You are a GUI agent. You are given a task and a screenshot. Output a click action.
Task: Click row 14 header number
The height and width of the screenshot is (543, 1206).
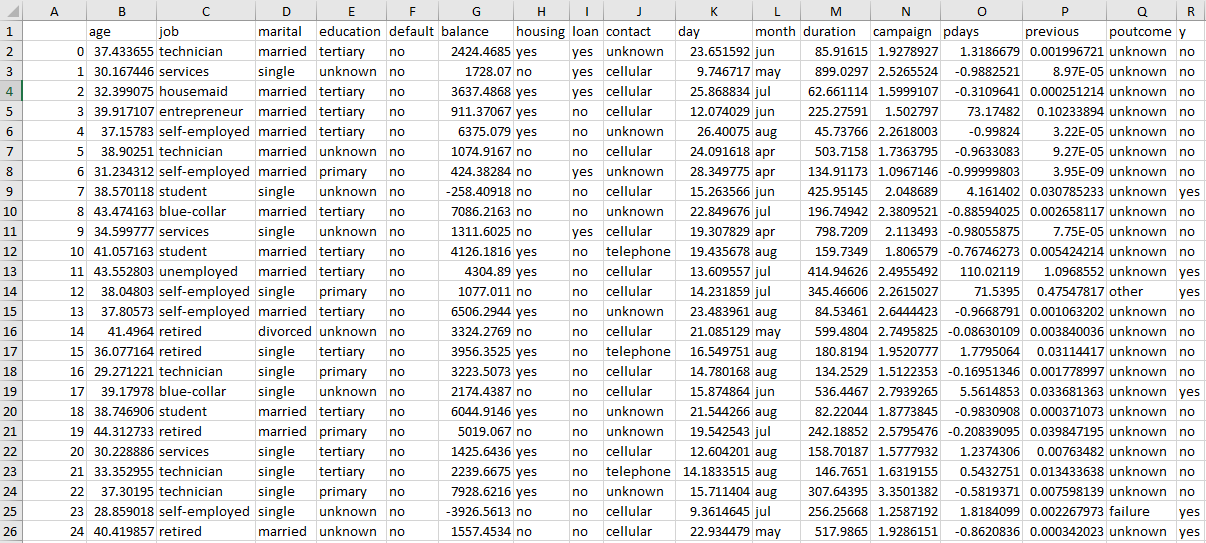point(11,291)
